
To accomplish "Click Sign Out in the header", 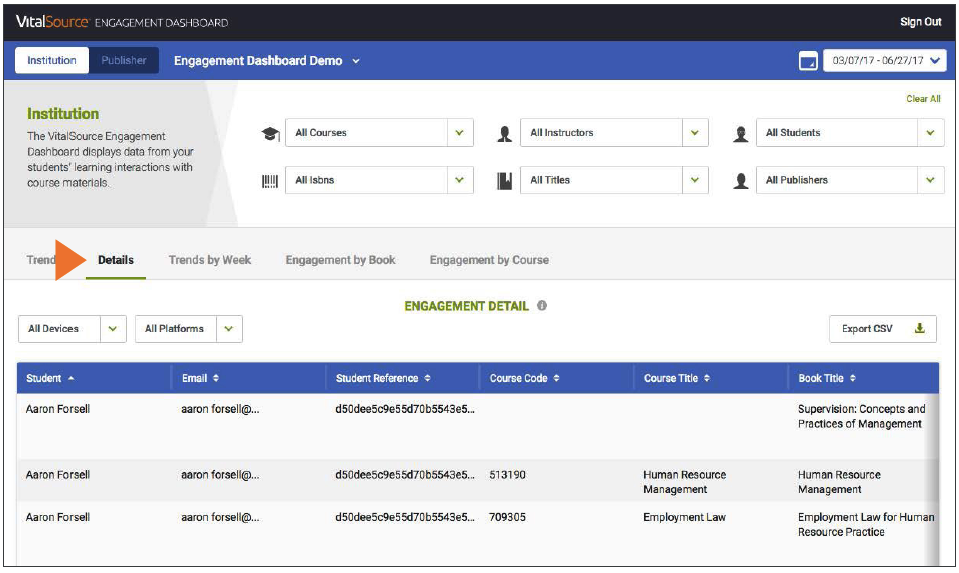I will pos(920,22).
